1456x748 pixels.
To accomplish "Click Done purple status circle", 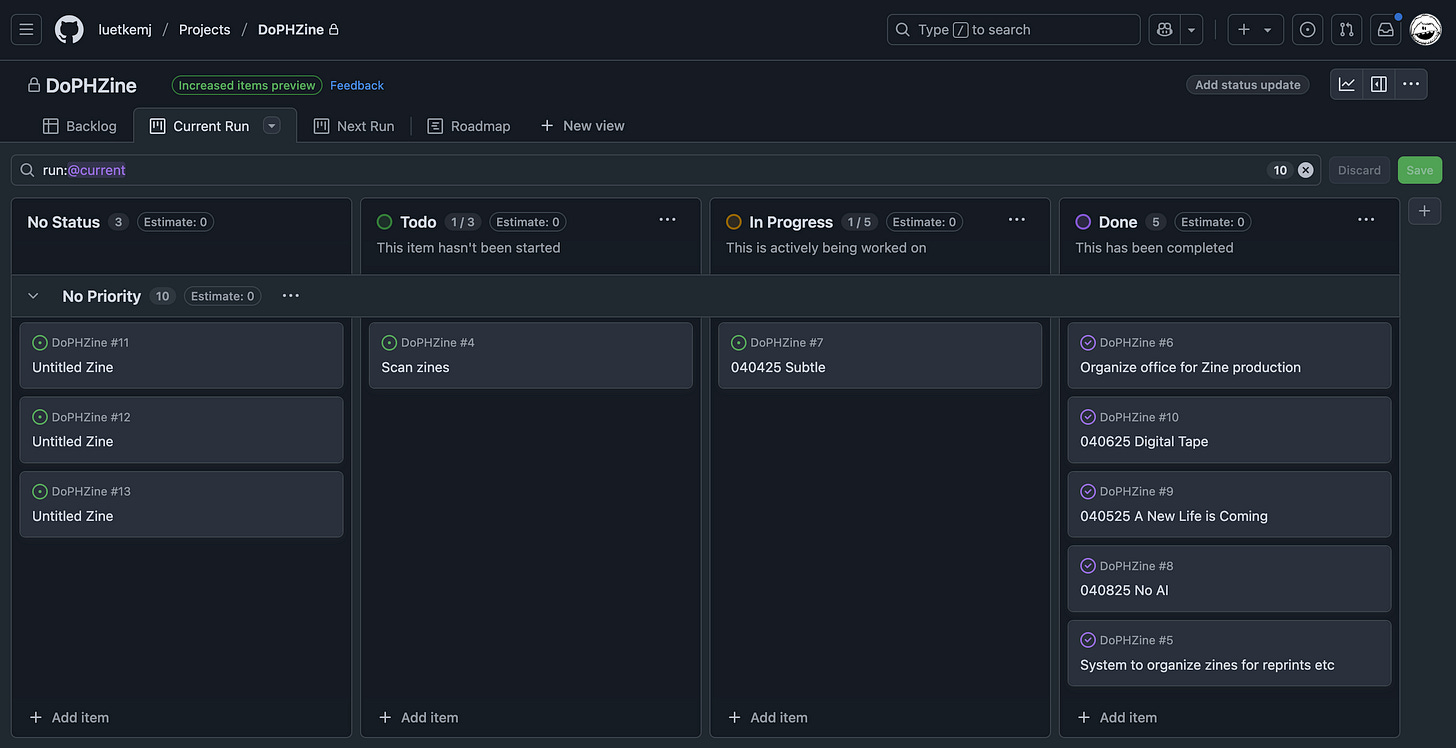I will pyautogui.click(x=1083, y=222).
